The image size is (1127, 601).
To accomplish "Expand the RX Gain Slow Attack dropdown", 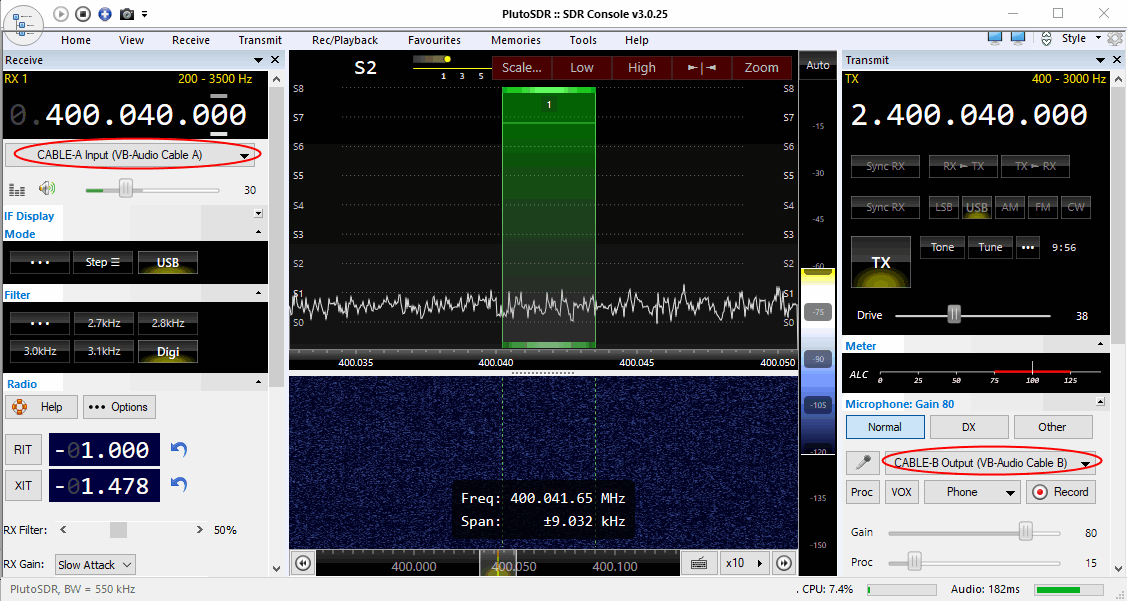I will pyautogui.click(x=95, y=565).
